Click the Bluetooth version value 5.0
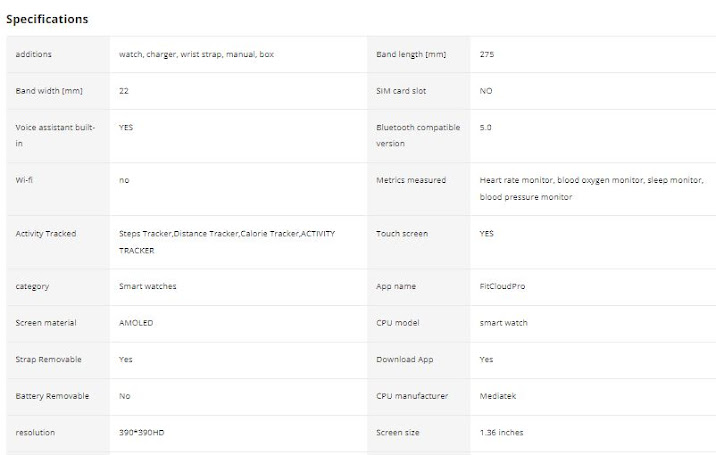This screenshot has width=716, height=455. coord(486,128)
